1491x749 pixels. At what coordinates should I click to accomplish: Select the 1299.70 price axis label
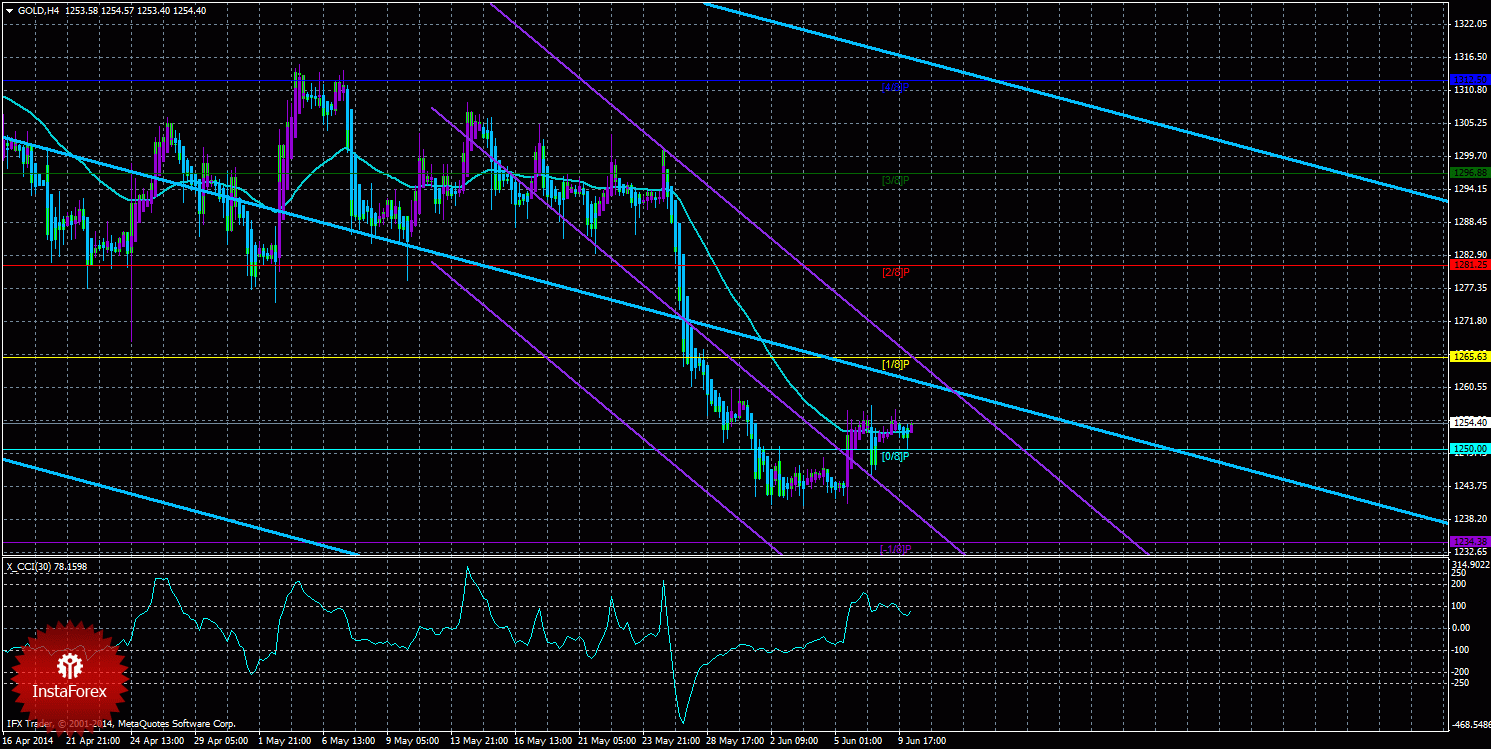[1471, 156]
